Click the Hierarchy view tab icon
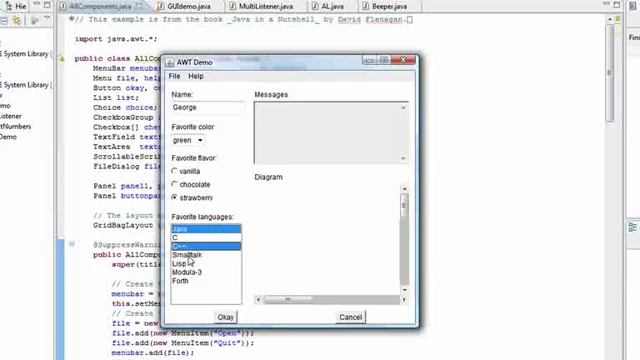The image size is (640, 360). tap(8, 6)
